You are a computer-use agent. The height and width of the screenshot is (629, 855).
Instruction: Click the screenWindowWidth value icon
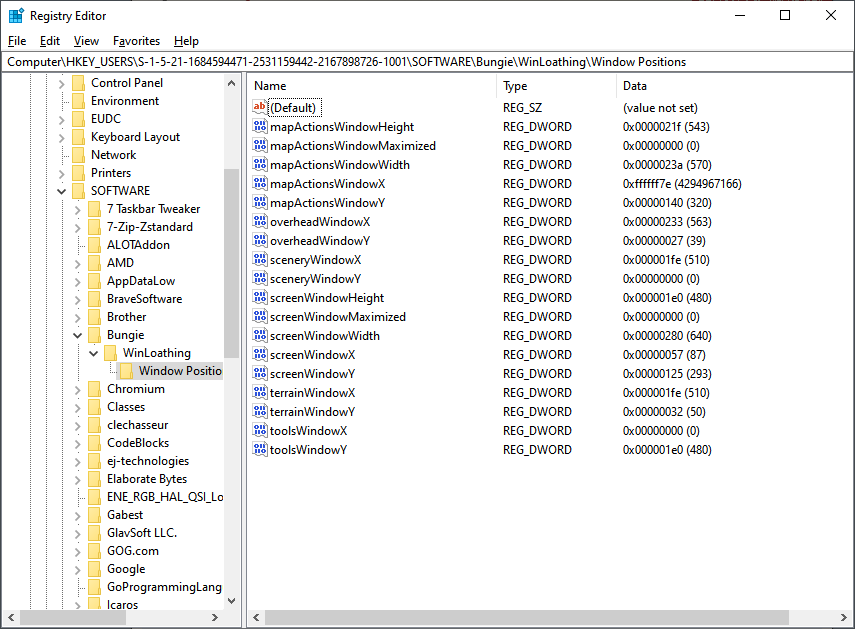(260, 336)
